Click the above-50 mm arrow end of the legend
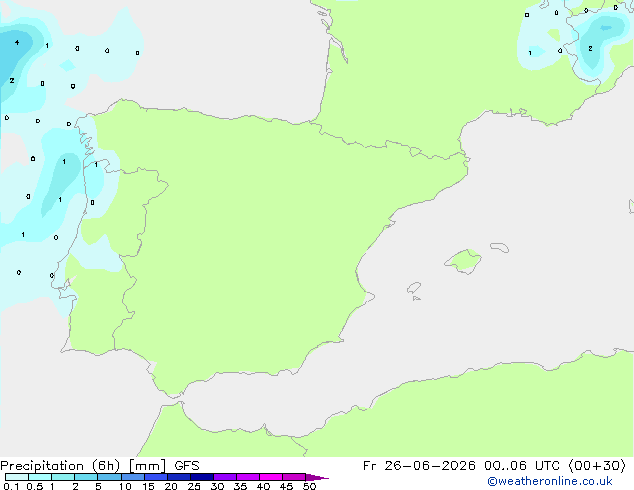This screenshot has height=490, width=634. 317,477
